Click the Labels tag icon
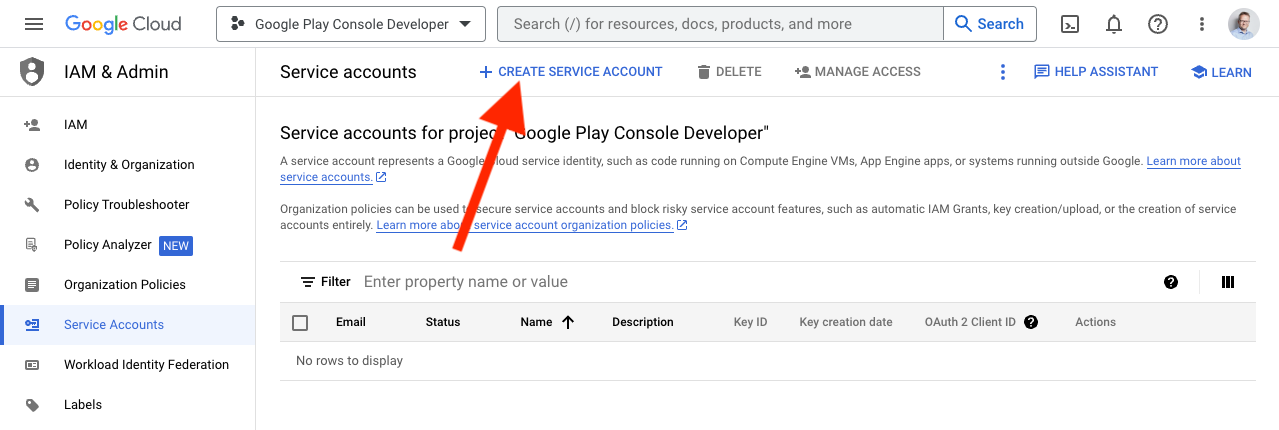 [x=32, y=405]
